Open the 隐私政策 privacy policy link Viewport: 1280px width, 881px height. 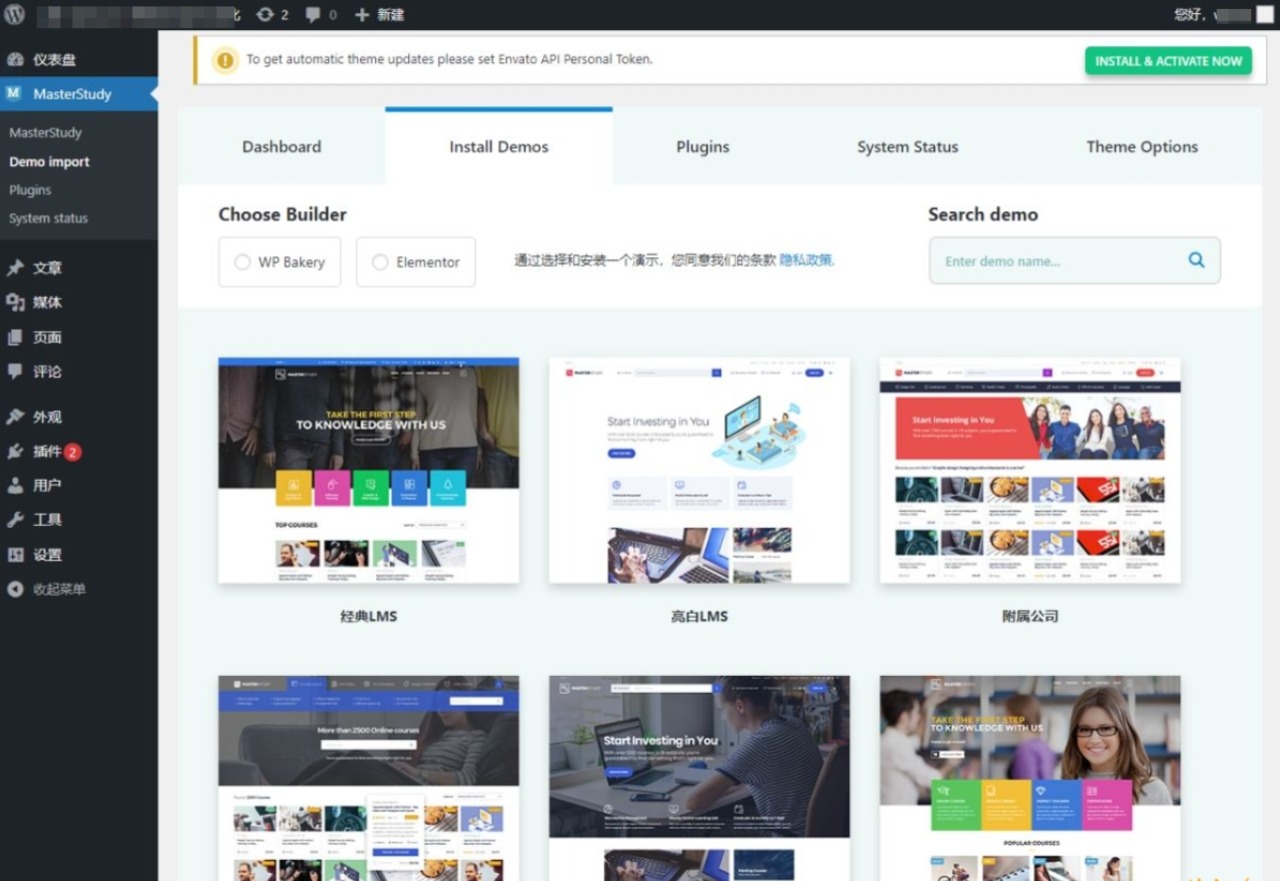(806, 260)
